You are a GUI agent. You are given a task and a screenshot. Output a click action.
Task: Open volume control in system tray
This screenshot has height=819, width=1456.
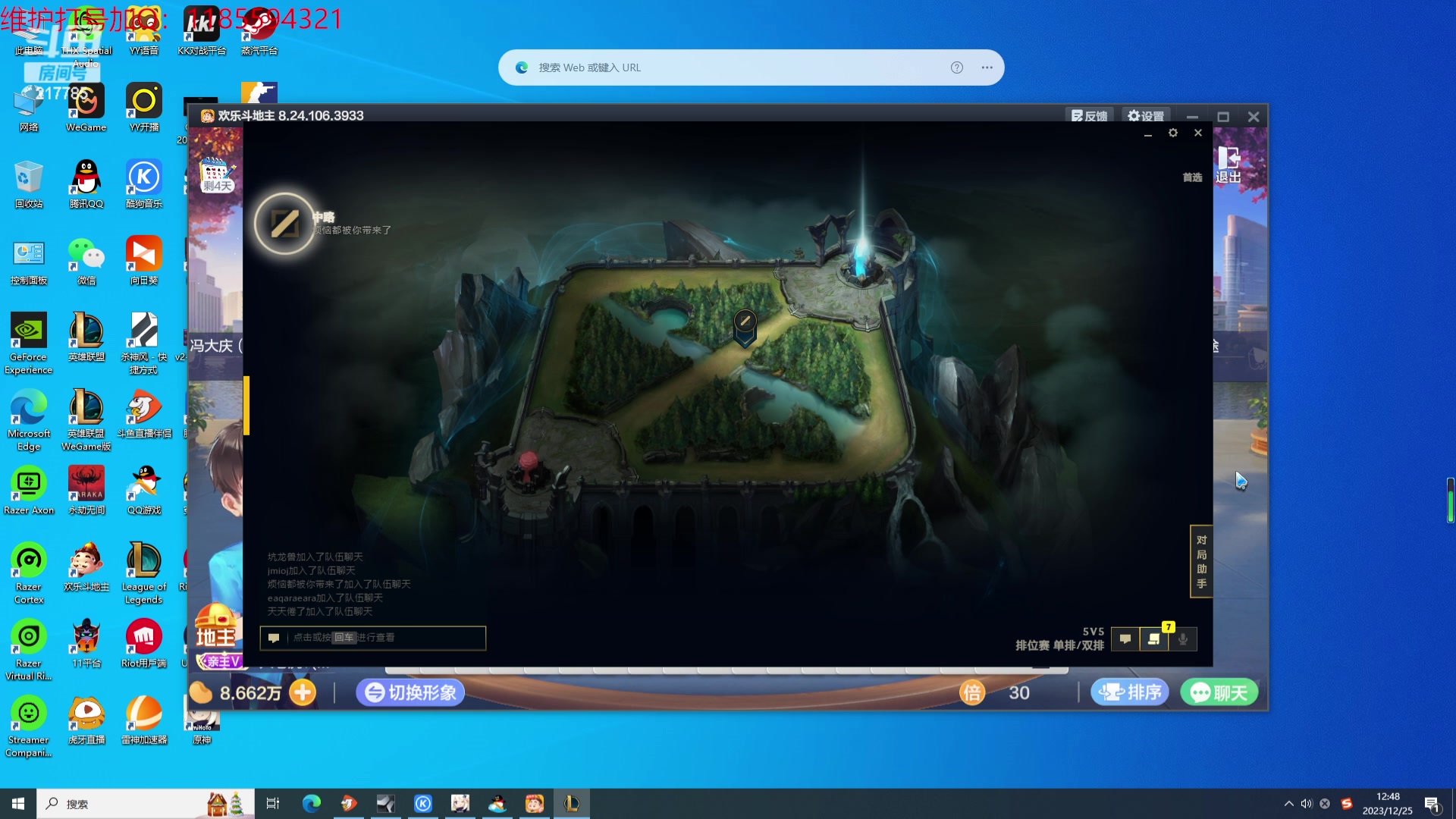[1306, 804]
